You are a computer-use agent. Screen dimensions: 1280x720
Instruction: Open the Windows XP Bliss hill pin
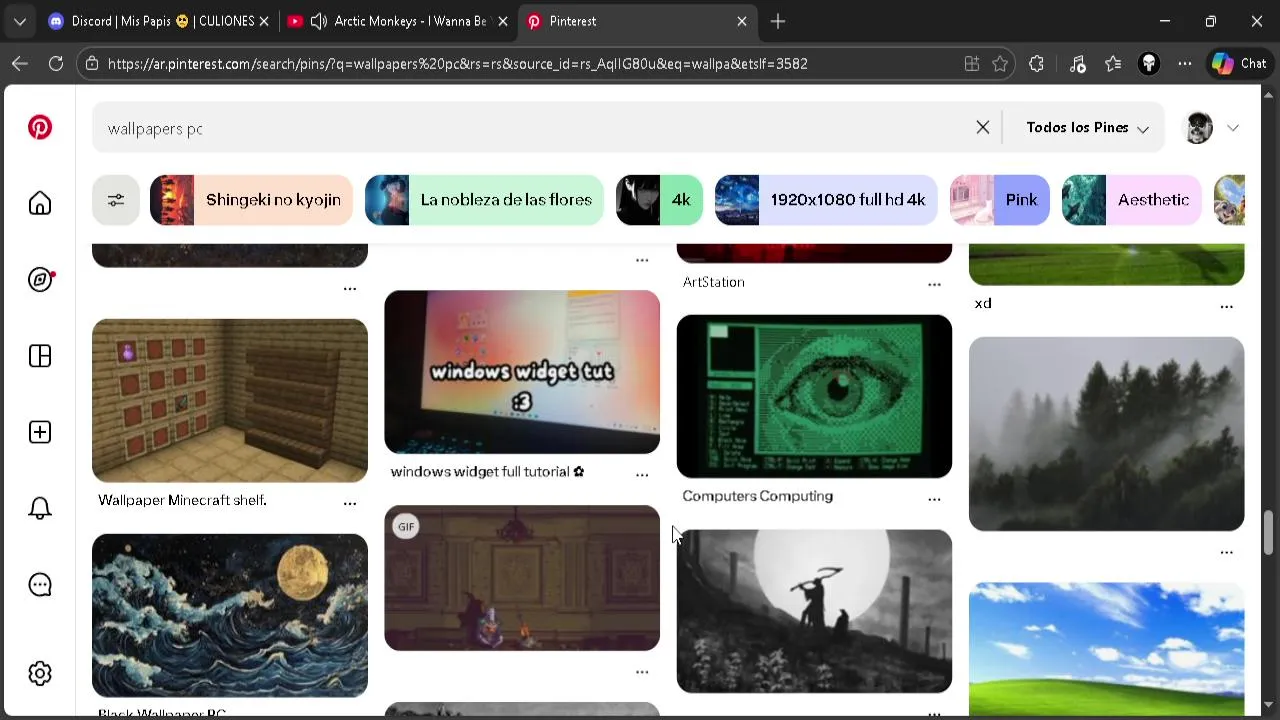point(1106,648)
